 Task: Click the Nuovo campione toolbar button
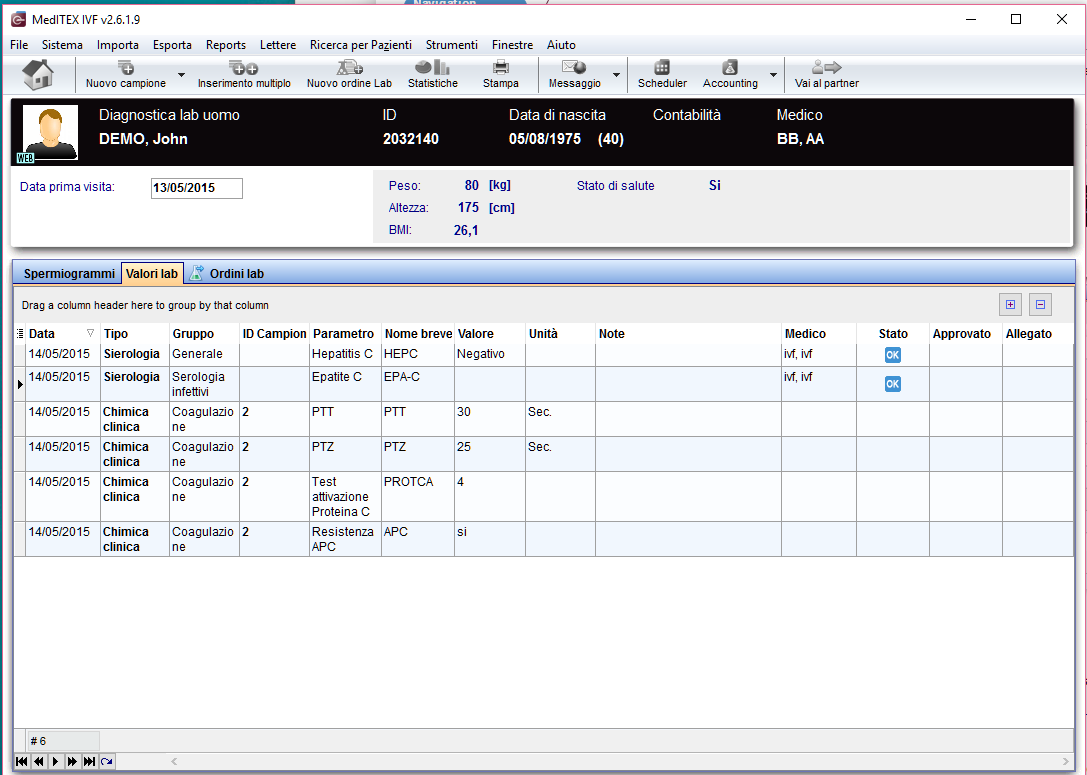pyautogui.click(x=125, y=74)
